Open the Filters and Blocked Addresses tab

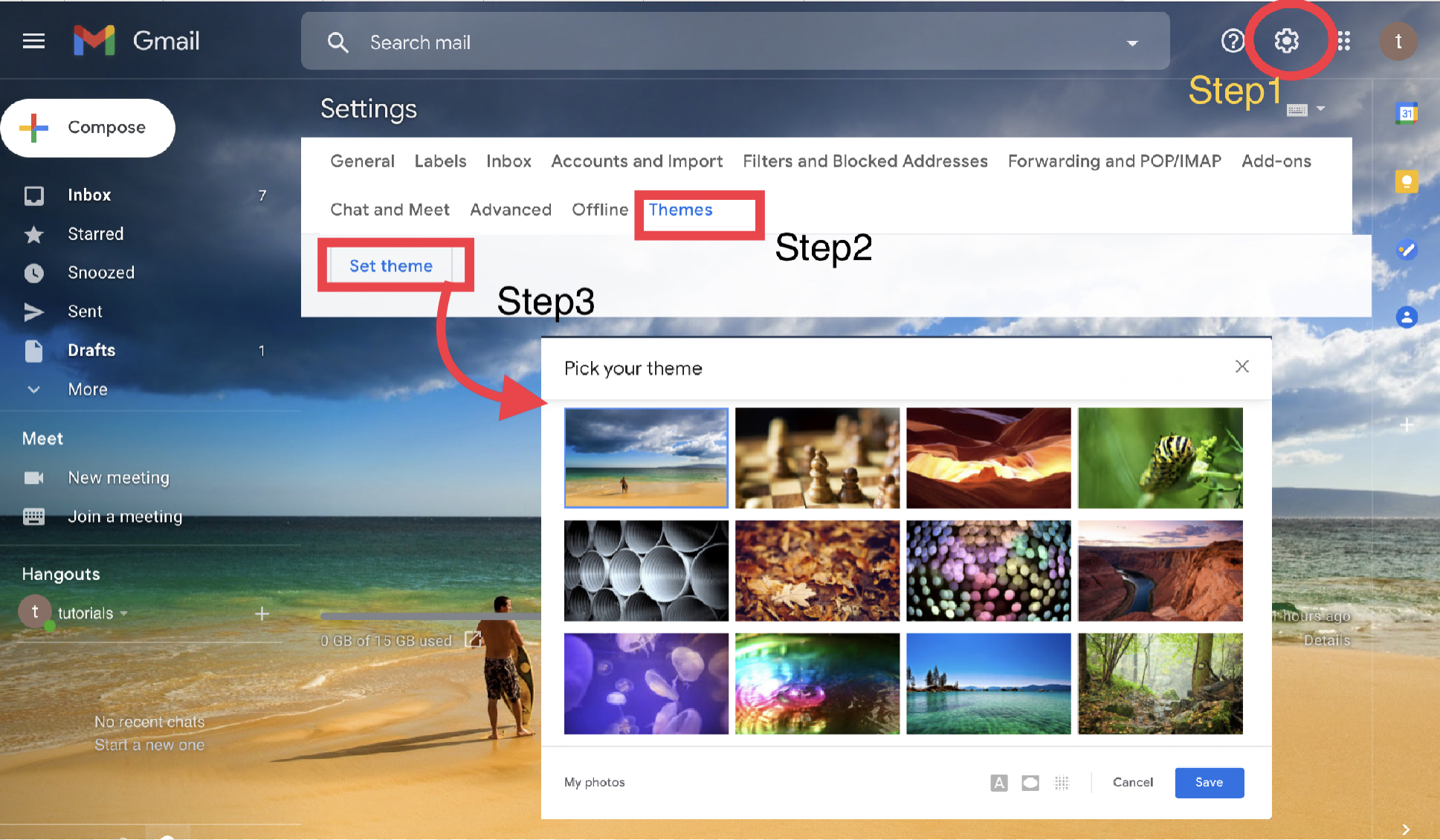pos(864,161)
